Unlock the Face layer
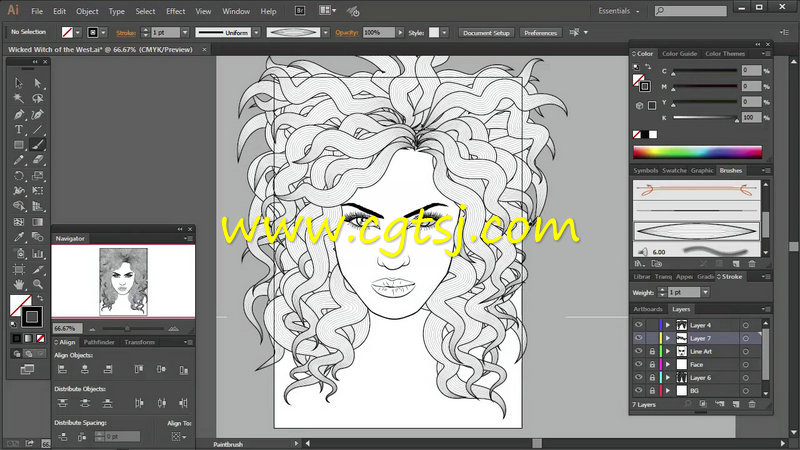This screenshot has height=450, width=800. (652, 364)
